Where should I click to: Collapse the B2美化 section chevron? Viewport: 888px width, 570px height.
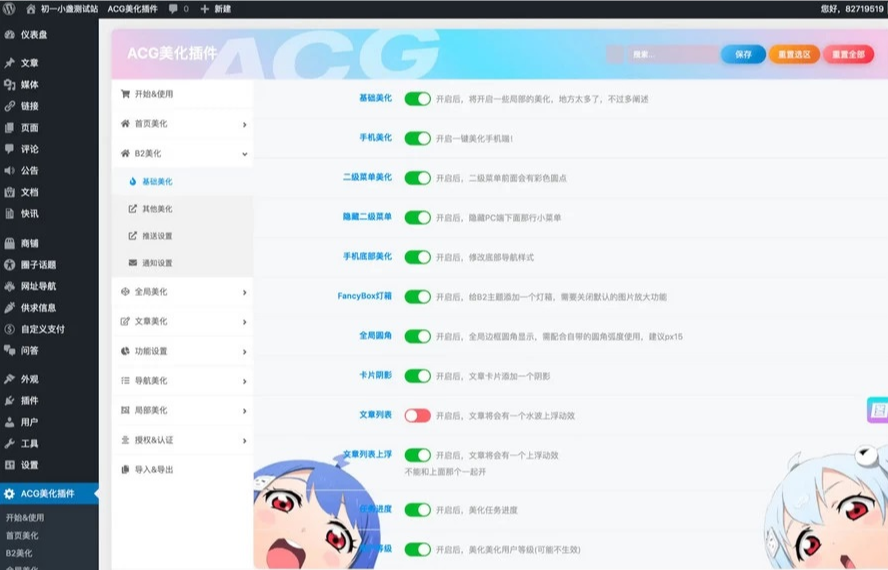(244, 154)
